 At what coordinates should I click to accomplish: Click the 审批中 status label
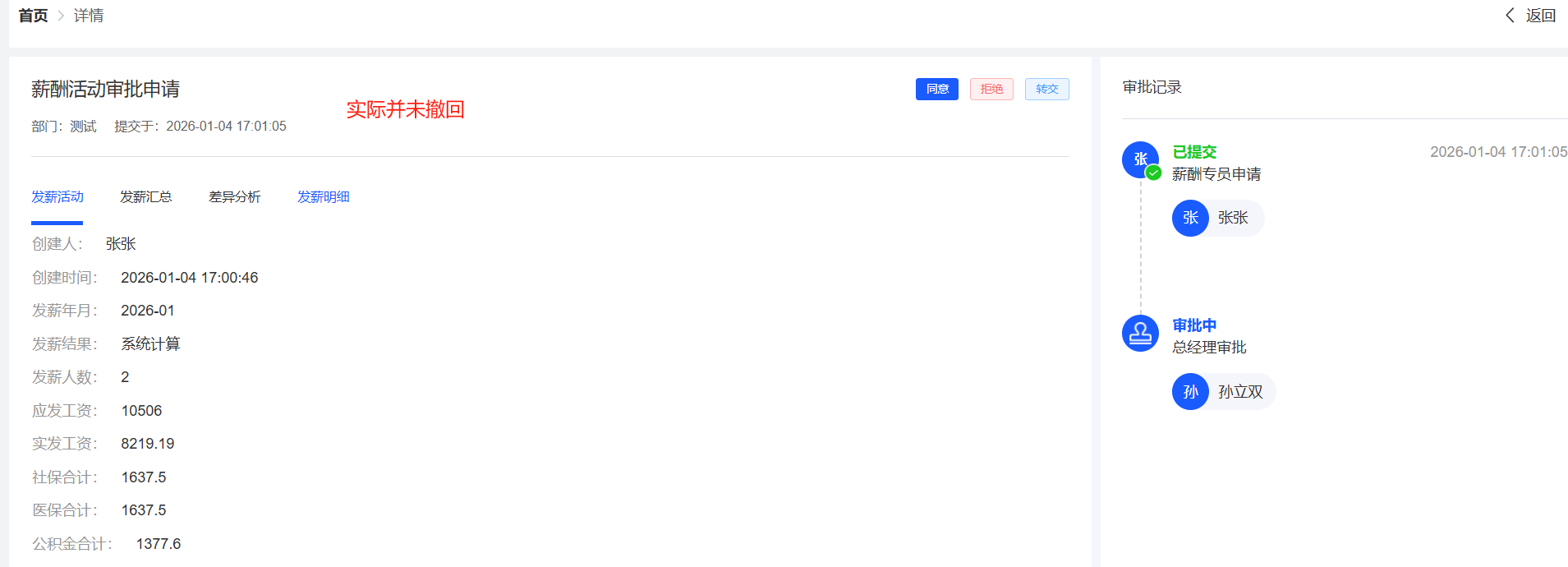(x=1194, y=325)
